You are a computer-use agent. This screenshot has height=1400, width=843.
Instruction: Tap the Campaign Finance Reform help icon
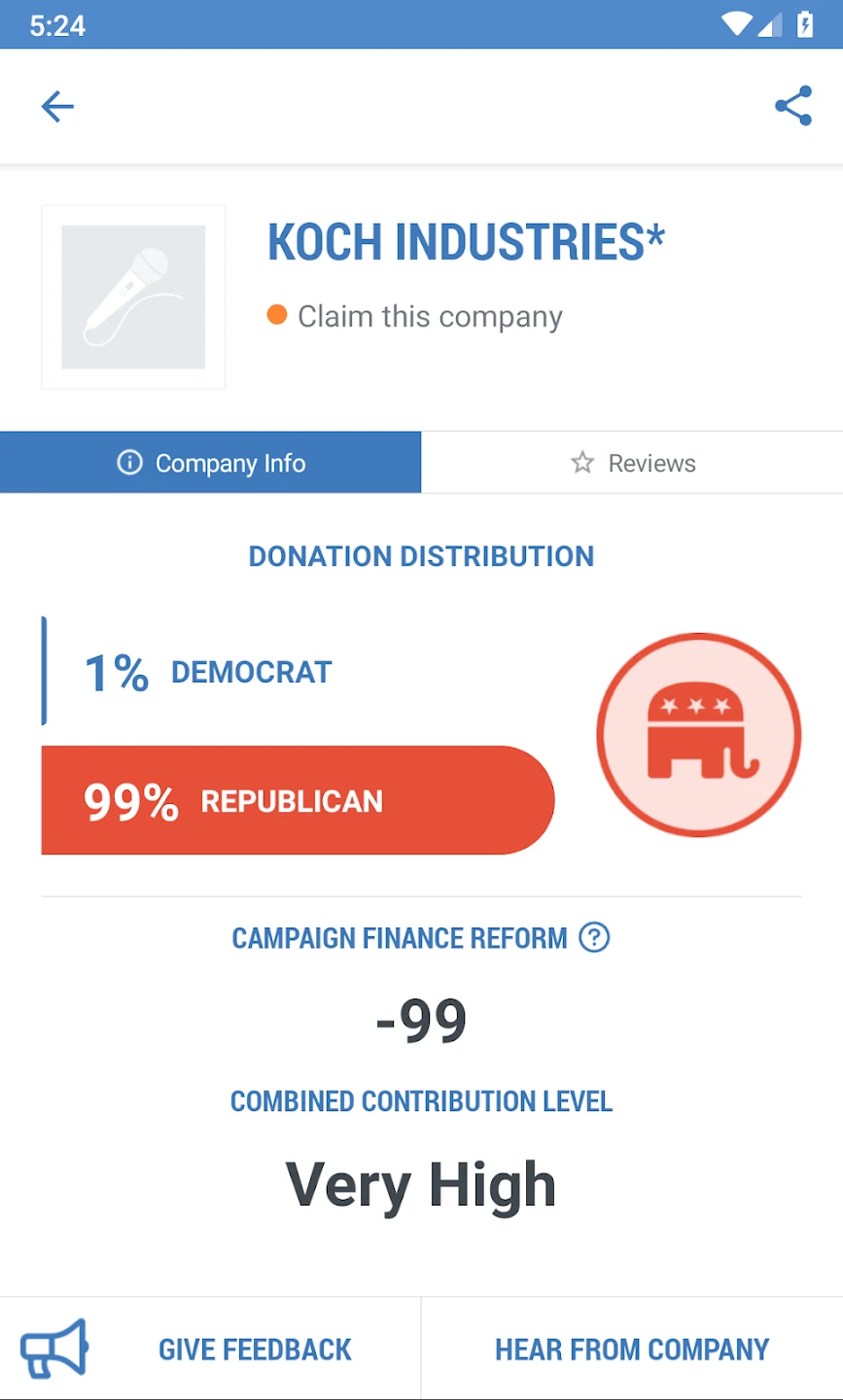tap(594, 938)
